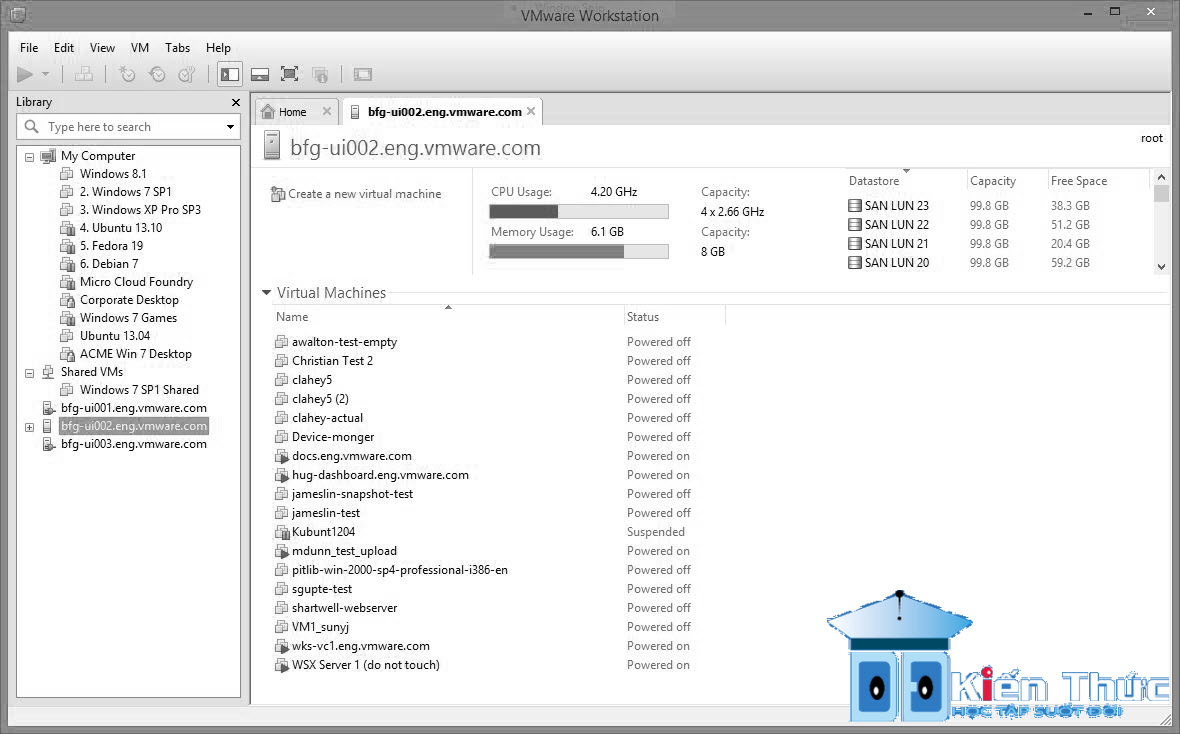Click the datastore list scroll down arrow
This screenshot has height=734, width=1180.
coord(1161,266)
